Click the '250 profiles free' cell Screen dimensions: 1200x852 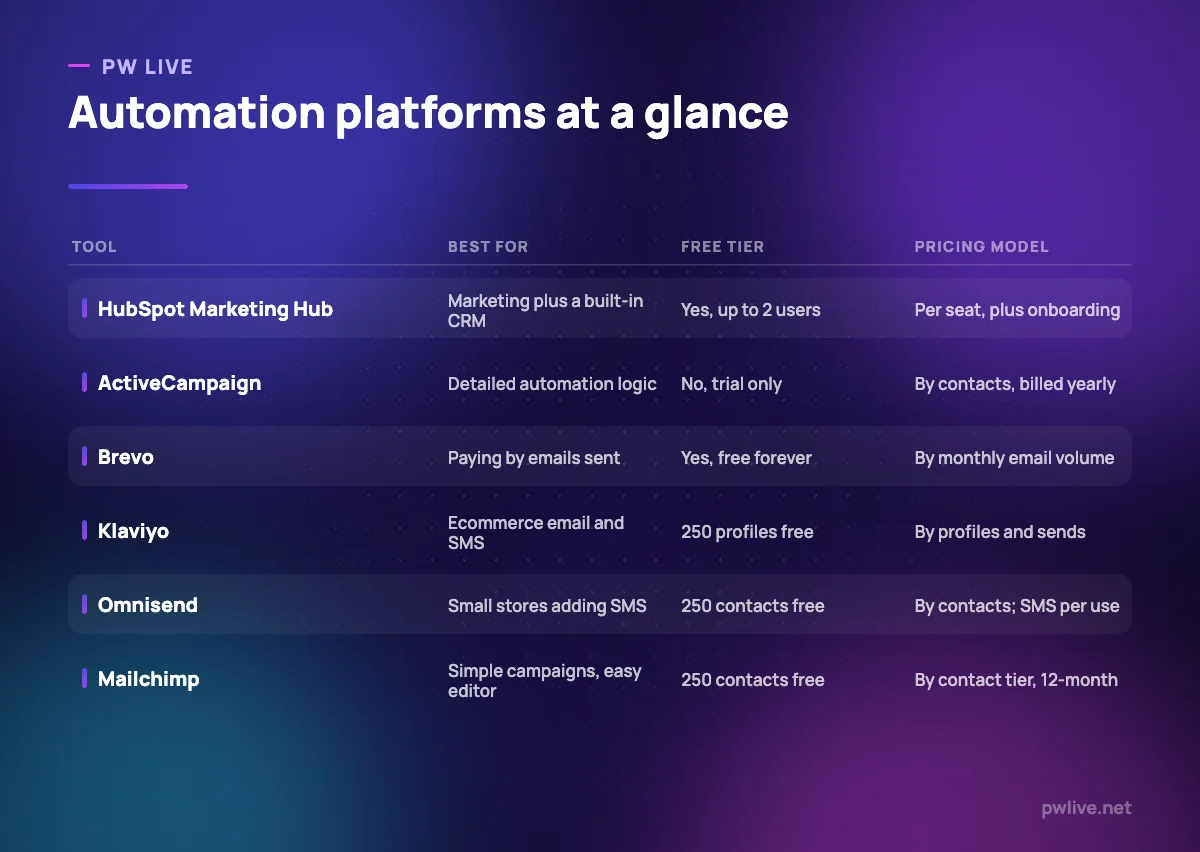click(747, 532)
